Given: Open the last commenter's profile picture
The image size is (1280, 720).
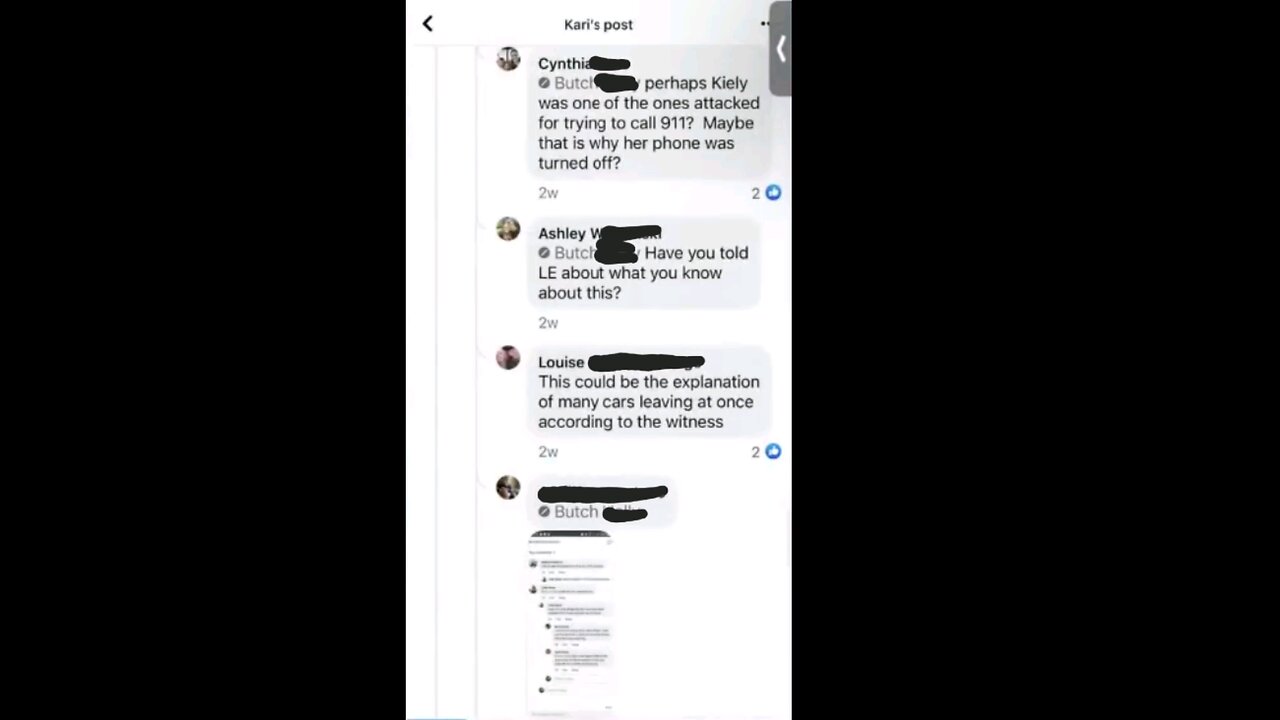Looking at the screenshot, I should pos(508,487).
